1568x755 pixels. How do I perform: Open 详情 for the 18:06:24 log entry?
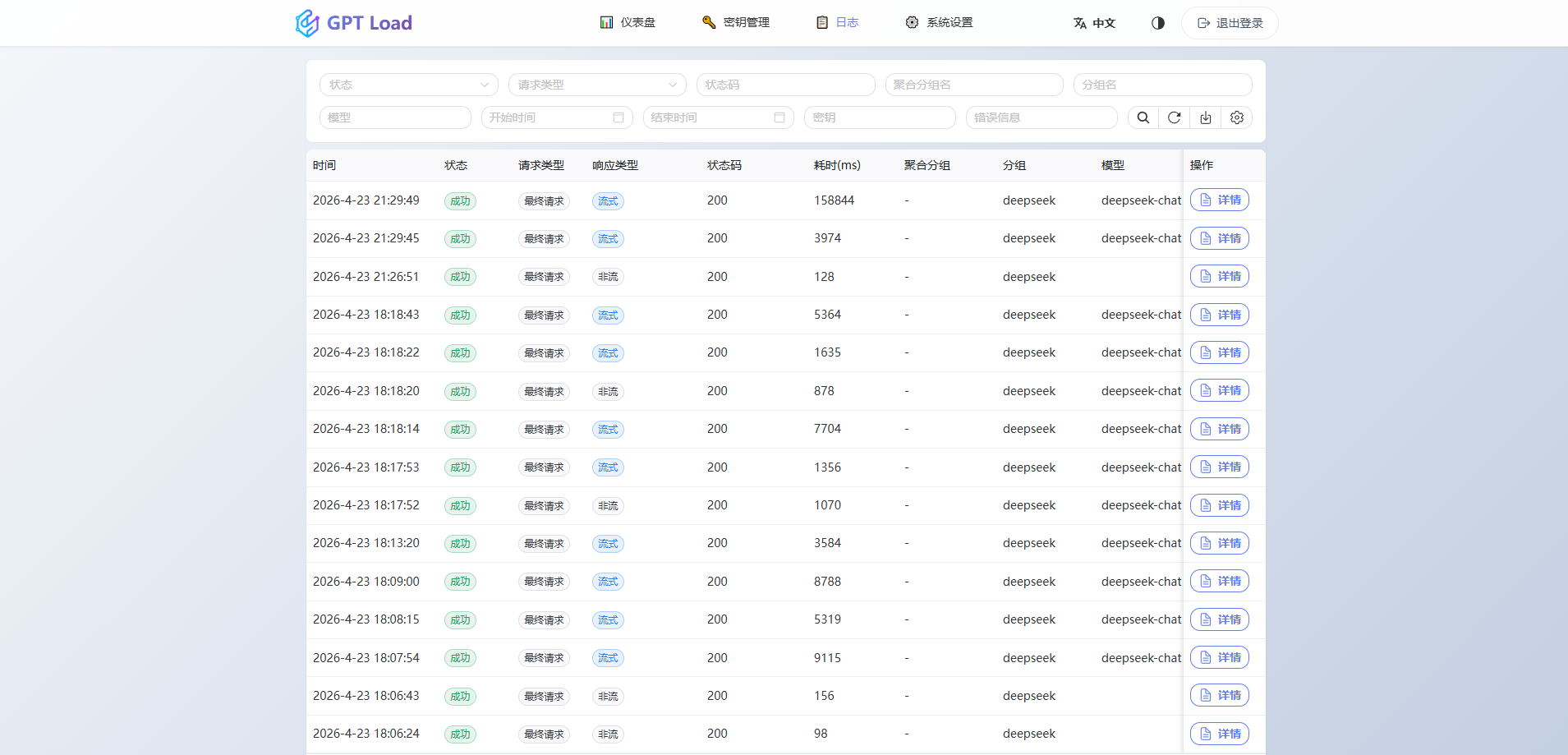pyautogui.click(x=1220, y=734)
